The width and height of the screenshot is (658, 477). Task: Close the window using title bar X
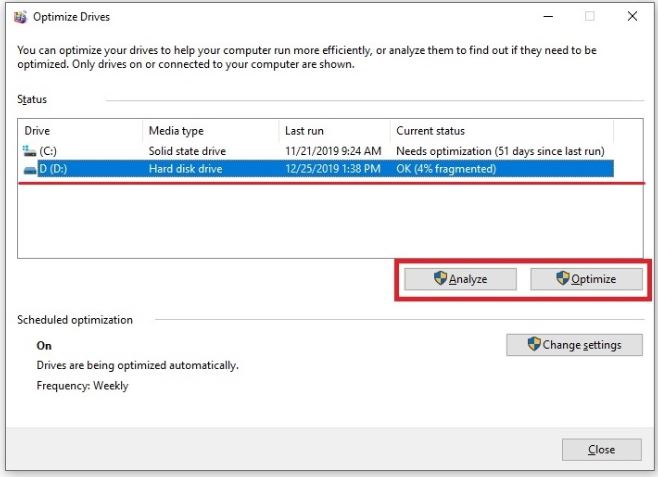pyautogui.click(x=632, y=17)
